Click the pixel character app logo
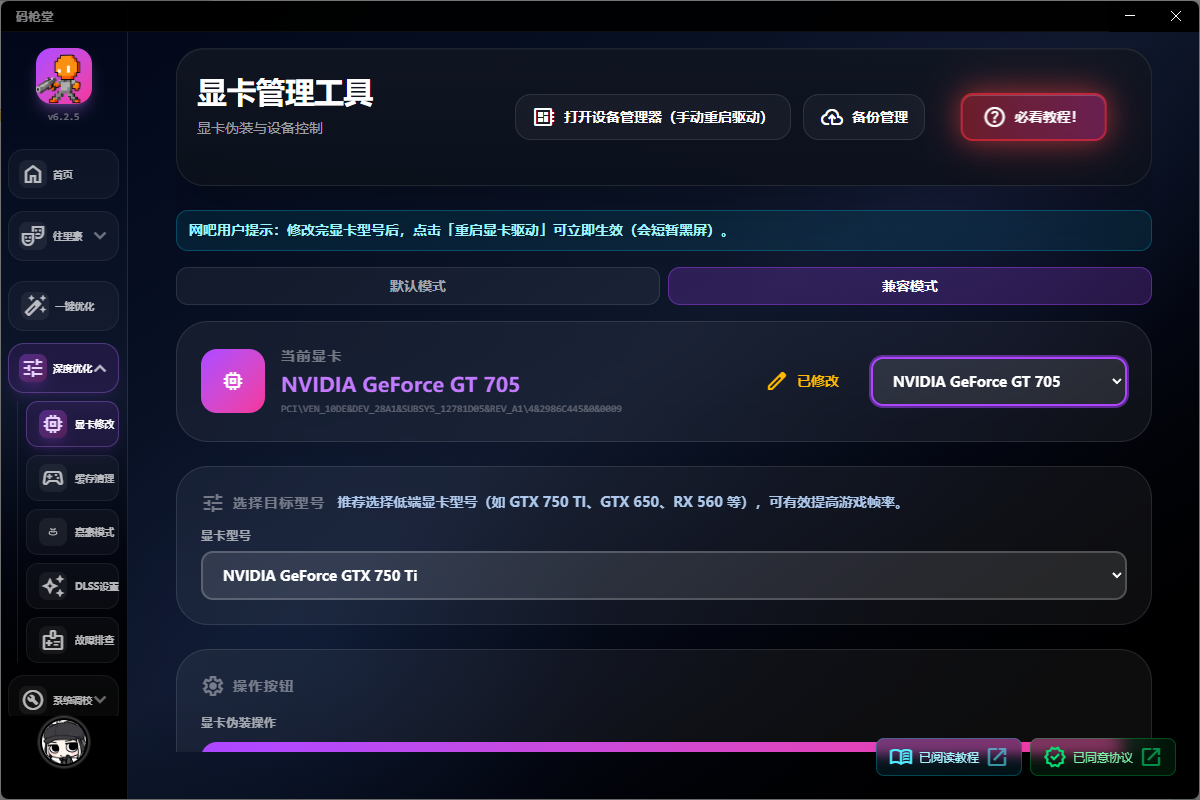The width and height of the screenshot is (1200, 800). pyautogui.click(x=64, y=77)
